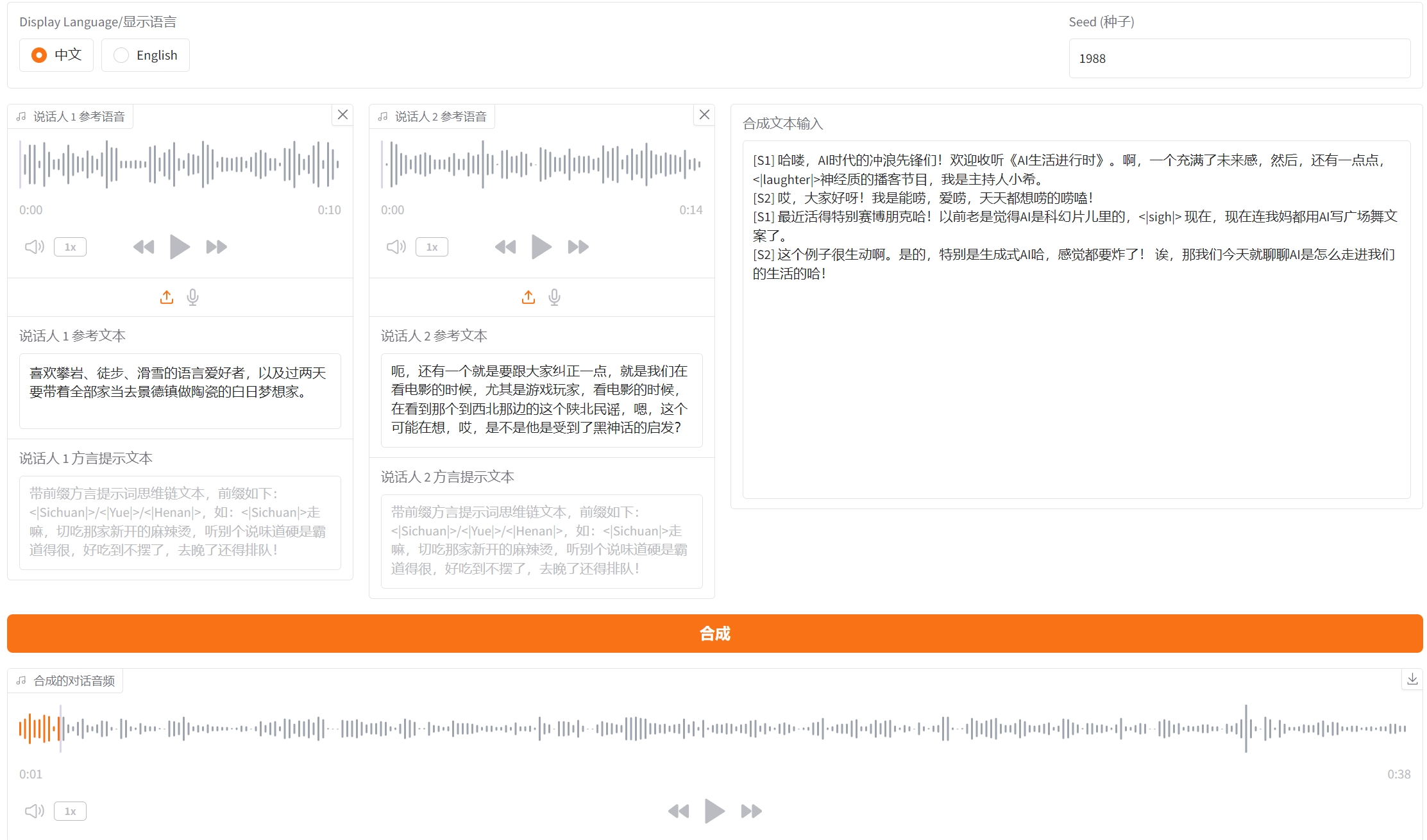The width and height of the screenshot is (1427, 840).
Task: Record speaker 1 audio with microphone
Action: 192,297
